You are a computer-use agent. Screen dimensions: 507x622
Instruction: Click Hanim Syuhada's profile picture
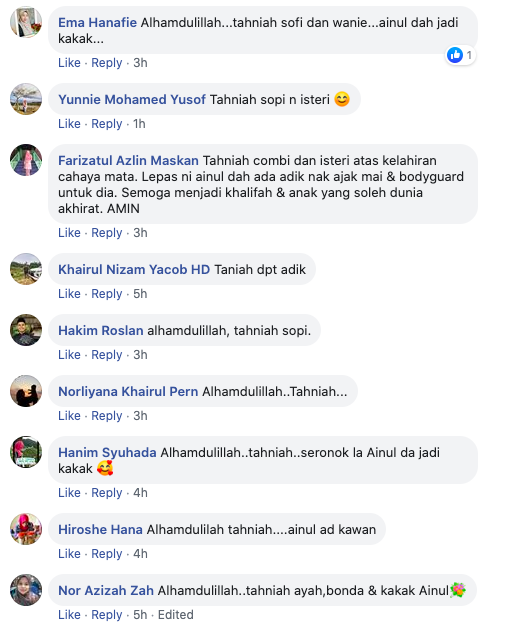pyautogui.click(x=26, y=452)
